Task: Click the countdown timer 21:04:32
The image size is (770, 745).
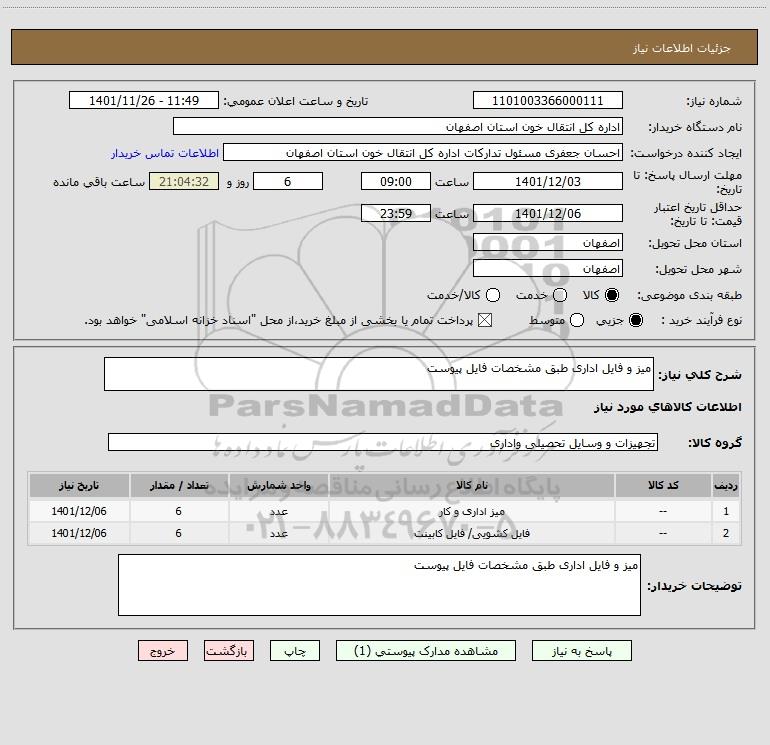Action: pyautogui.click(x=184, y=181)
